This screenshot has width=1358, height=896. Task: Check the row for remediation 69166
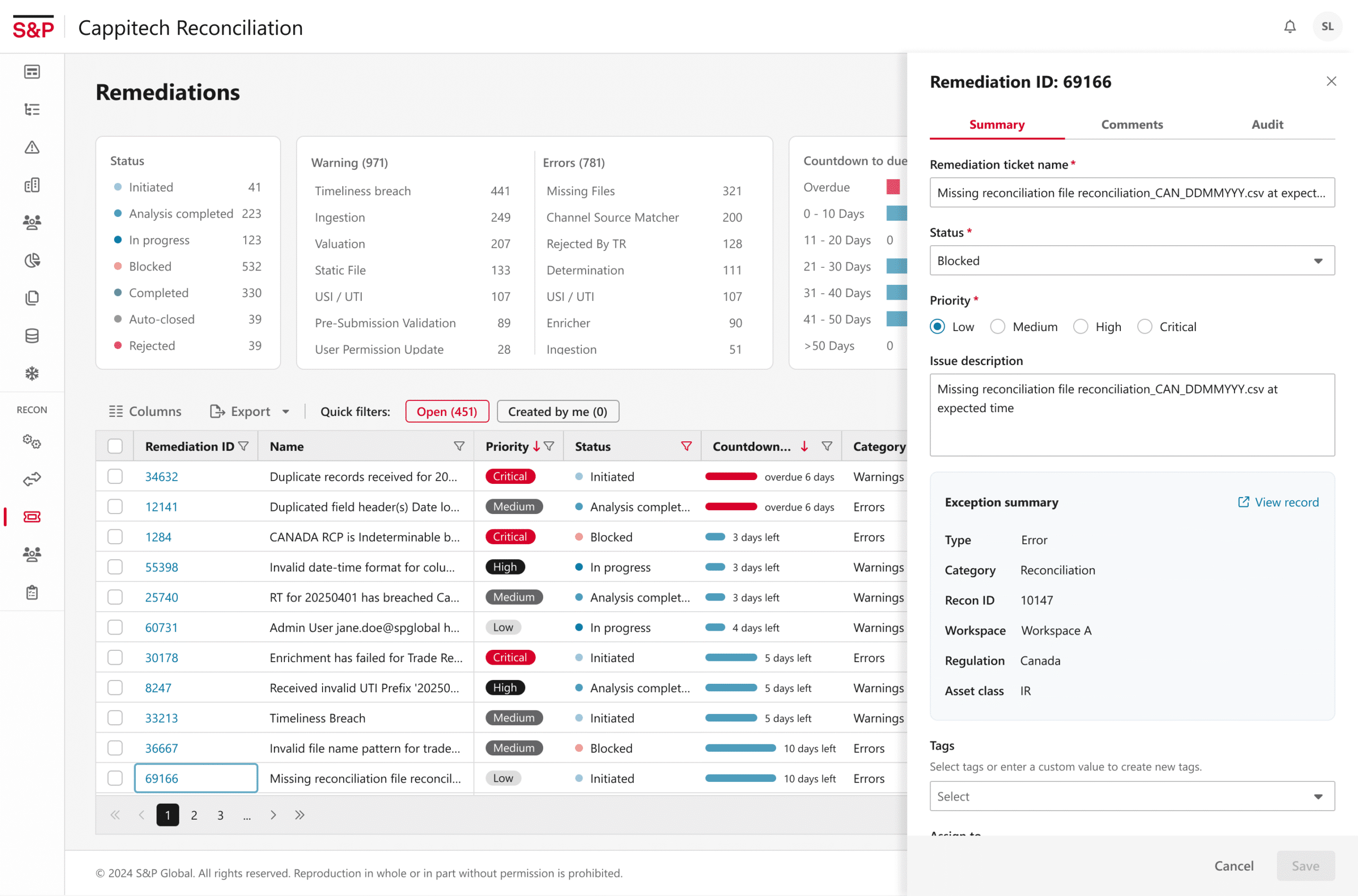115,778
